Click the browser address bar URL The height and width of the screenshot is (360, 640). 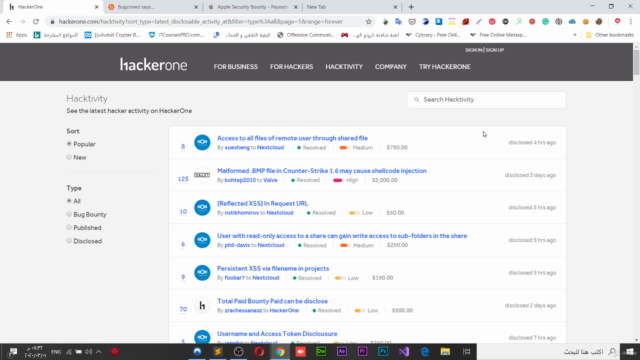(201, 22)
